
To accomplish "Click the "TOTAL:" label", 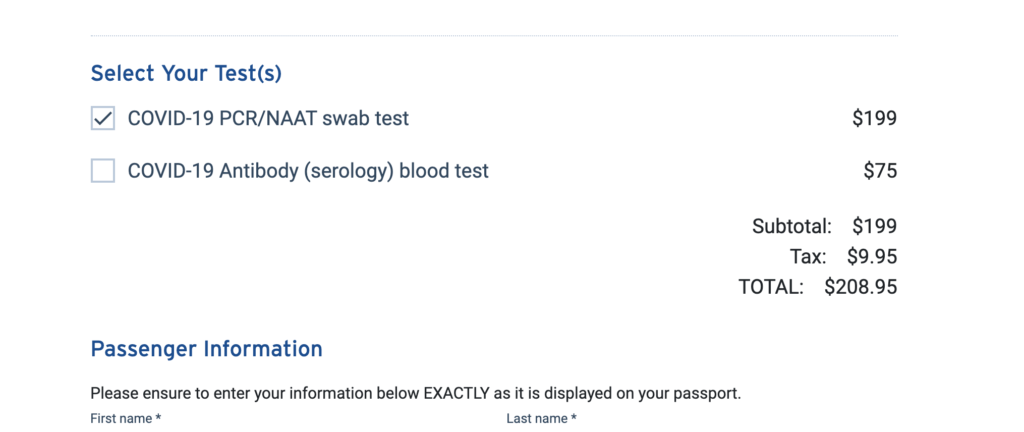I will tap(771, 288).
